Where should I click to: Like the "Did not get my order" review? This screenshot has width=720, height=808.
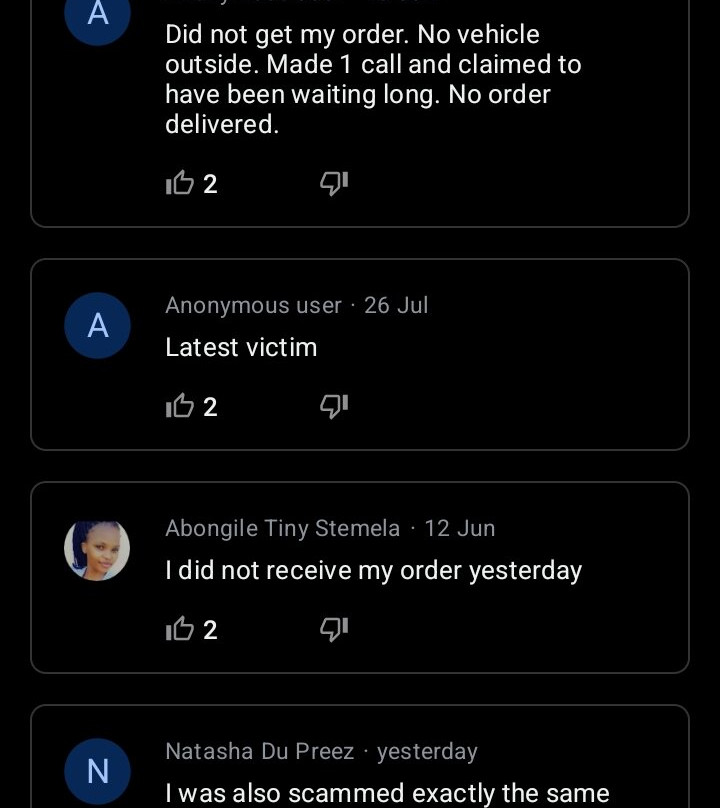[x=180, y=183]
